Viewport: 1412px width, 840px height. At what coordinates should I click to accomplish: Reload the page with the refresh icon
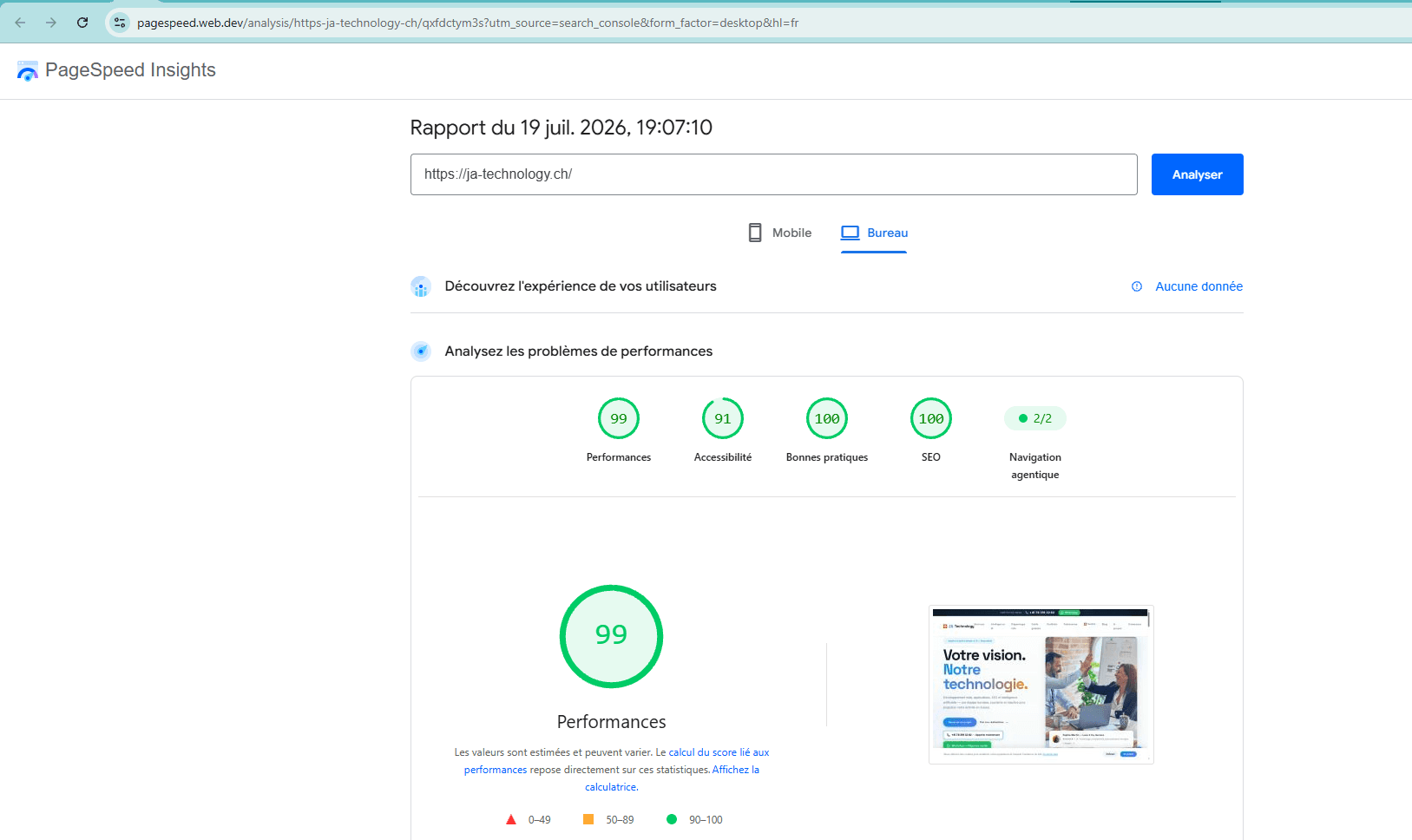coord(82,23)
